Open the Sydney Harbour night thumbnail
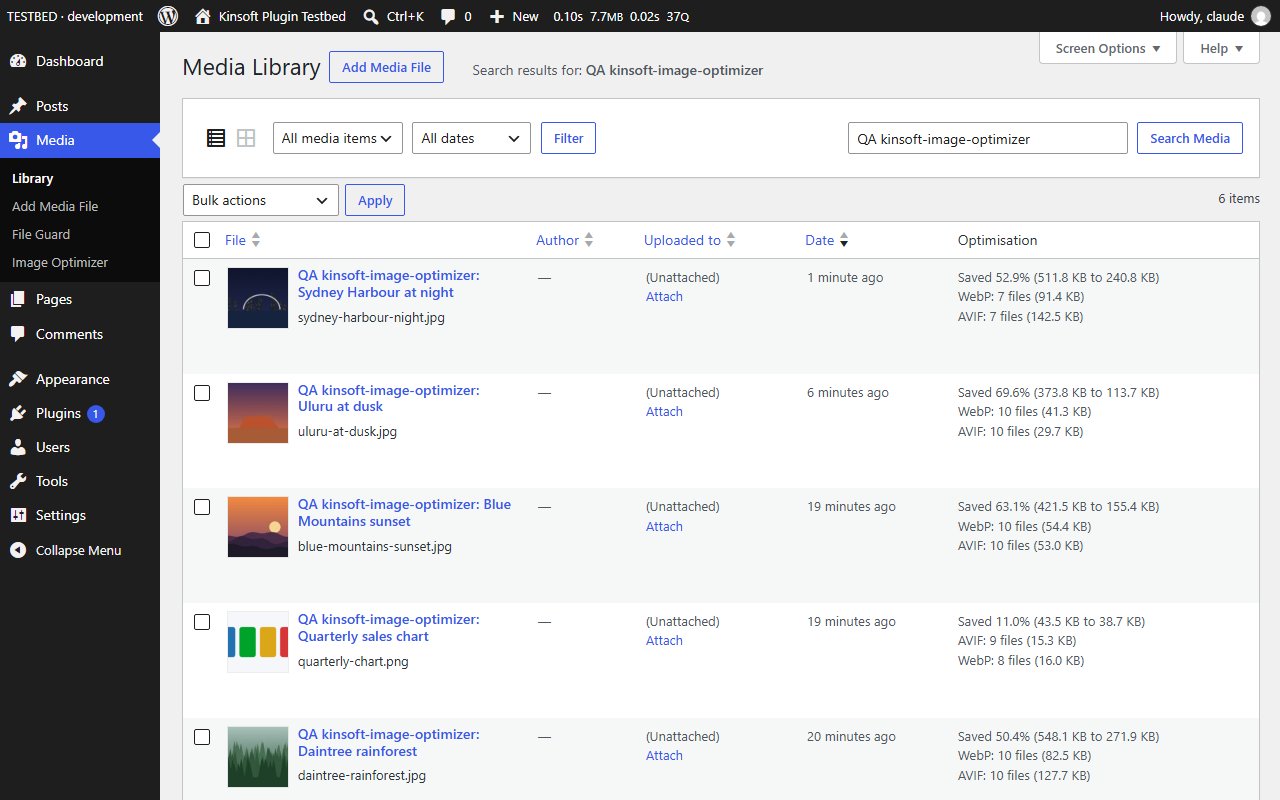1280x800 pixels. [258, 298]
